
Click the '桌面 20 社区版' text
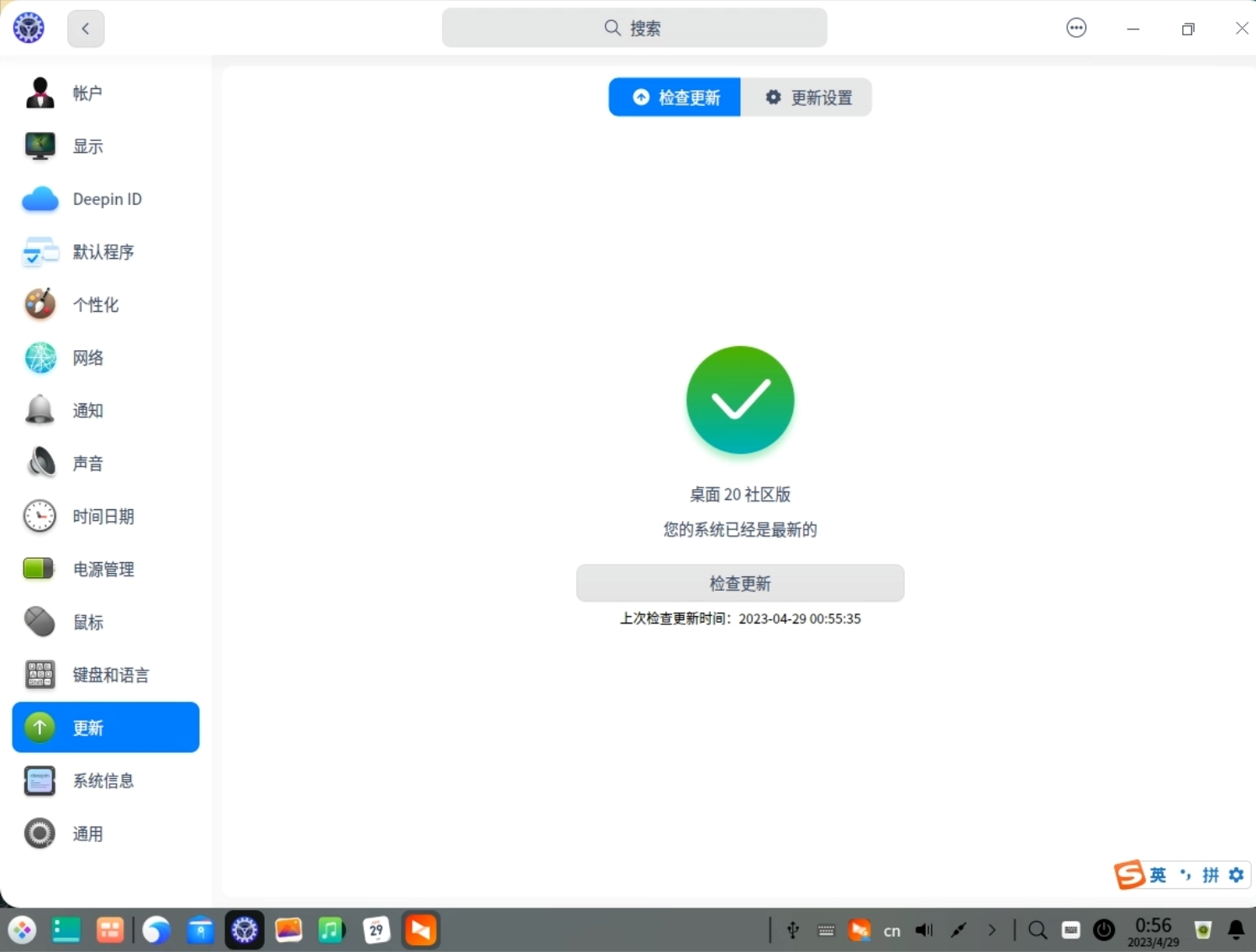[740, 494]
